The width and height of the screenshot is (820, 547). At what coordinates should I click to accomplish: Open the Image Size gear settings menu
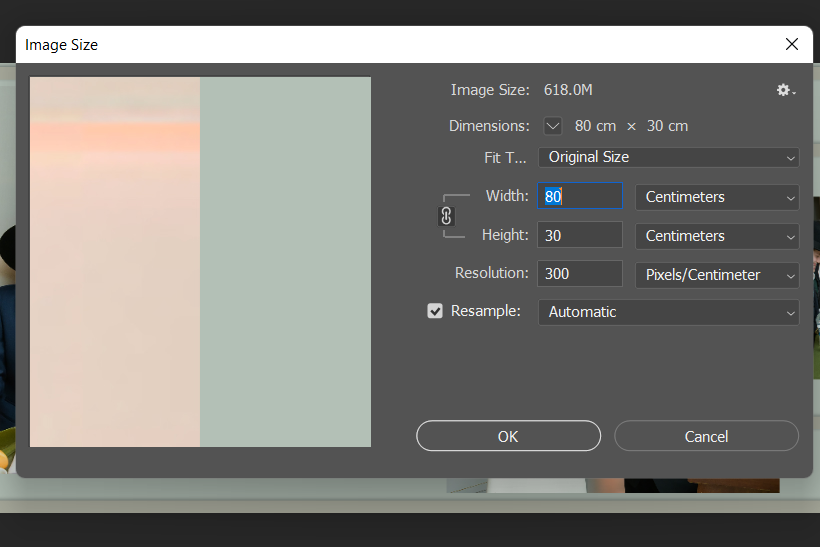(785, 90)
